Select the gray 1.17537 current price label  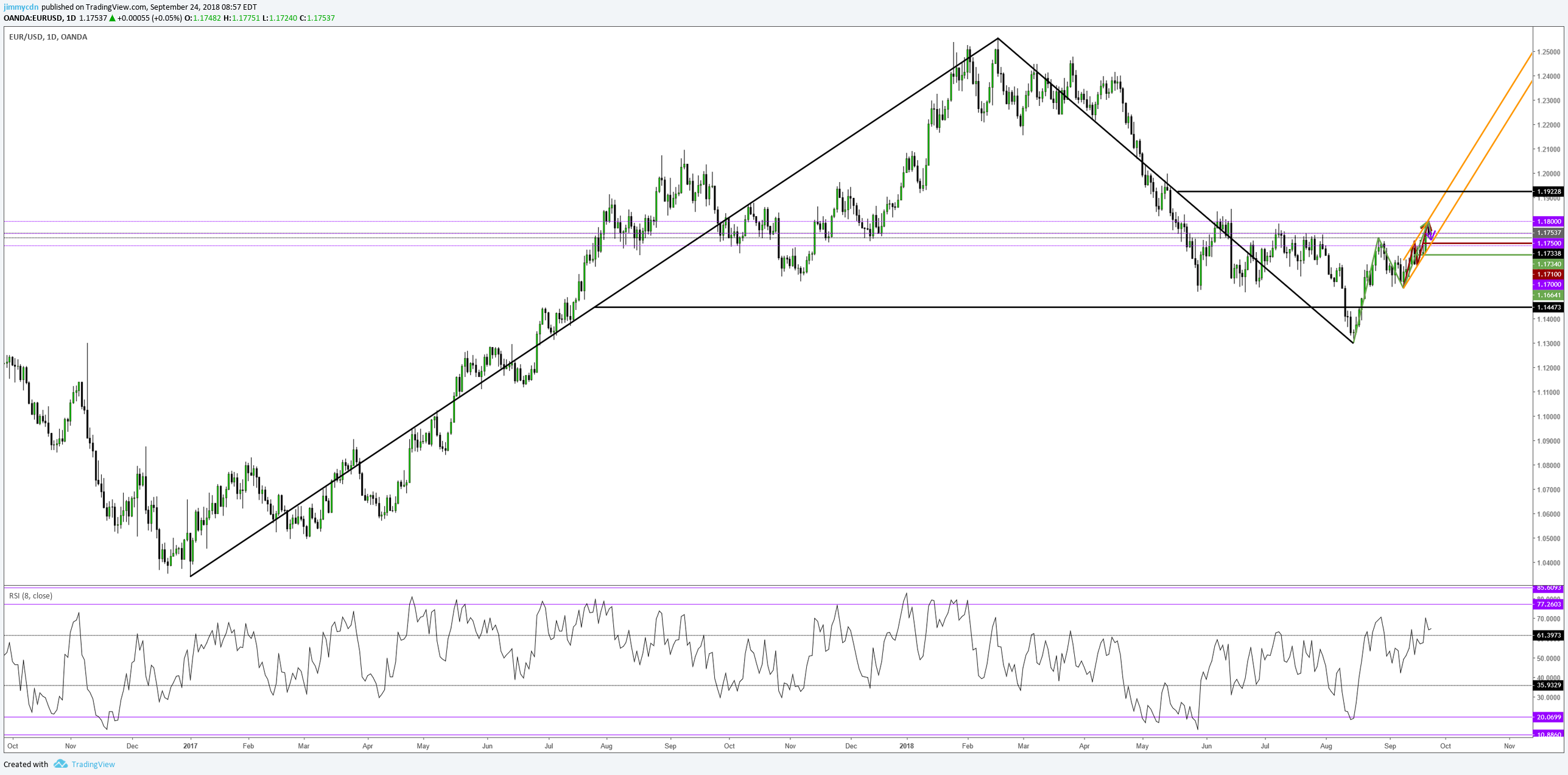(x=1548, y=233)
